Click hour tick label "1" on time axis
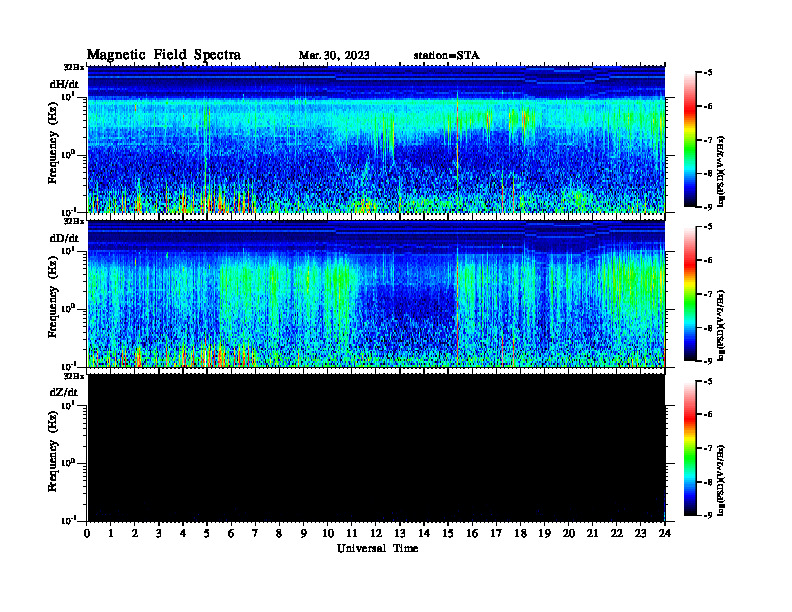This screenshot has height=612, width=792. tap(111, 533)
